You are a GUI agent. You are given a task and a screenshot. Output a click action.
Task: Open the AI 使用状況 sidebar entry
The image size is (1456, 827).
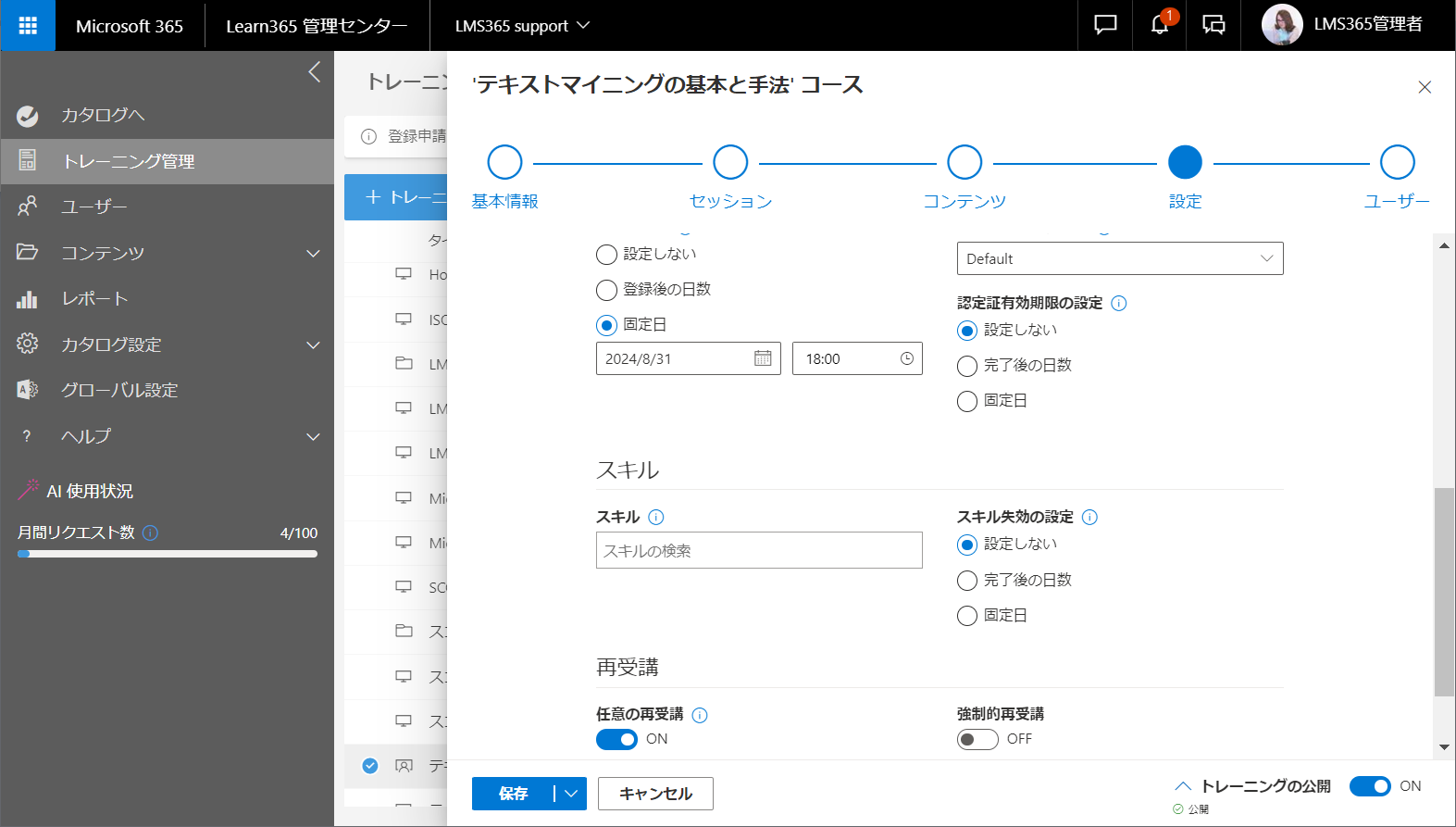pyautogui.click(x=90, y=491)
